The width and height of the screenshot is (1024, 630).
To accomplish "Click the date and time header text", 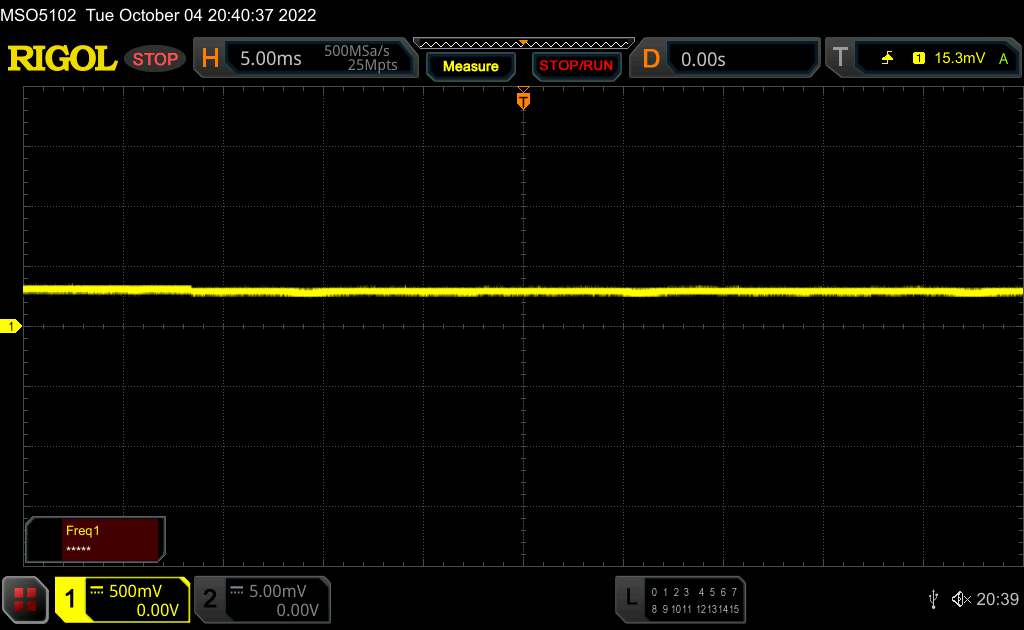I will click(201, 15).
